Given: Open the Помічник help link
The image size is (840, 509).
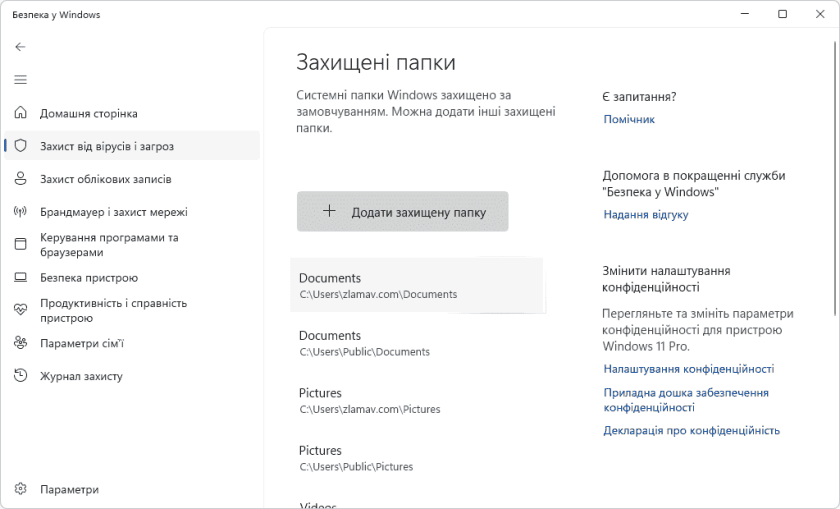Looking at the screenshot, I should coord(629,119).
